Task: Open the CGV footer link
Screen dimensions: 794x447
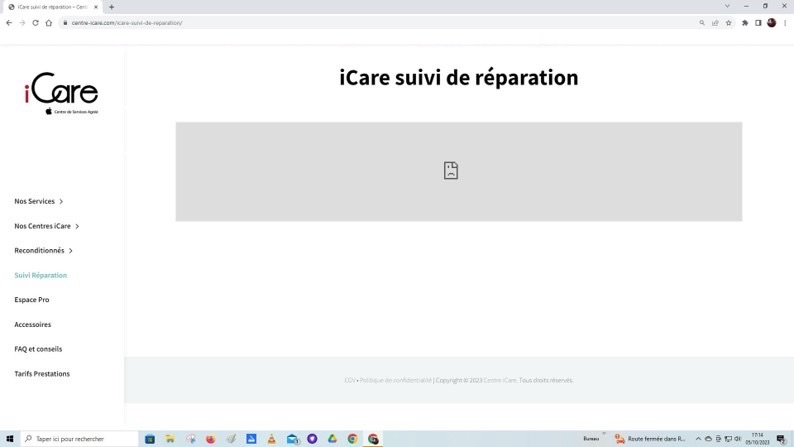Action: [x=349, y=380]
